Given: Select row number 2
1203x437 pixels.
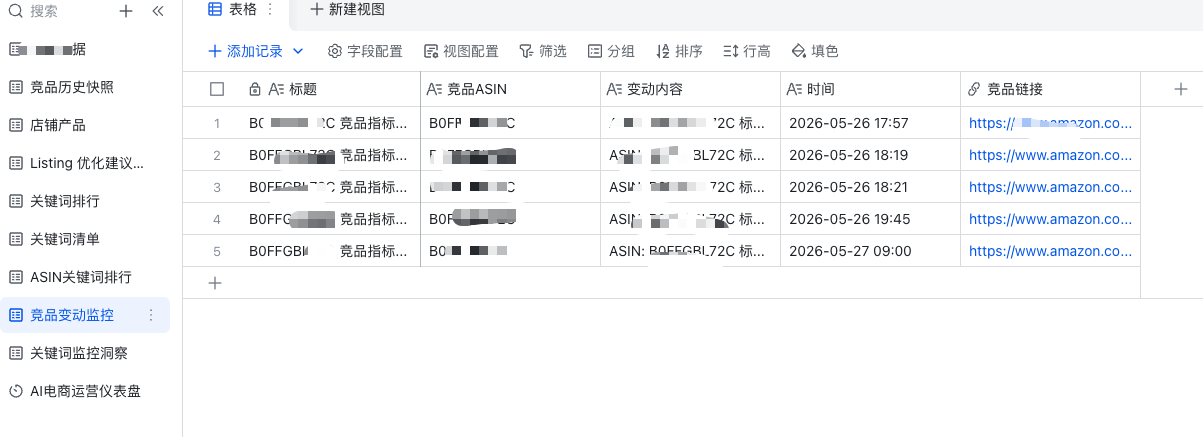Looking at the screenshot, I should click(217, 155).
